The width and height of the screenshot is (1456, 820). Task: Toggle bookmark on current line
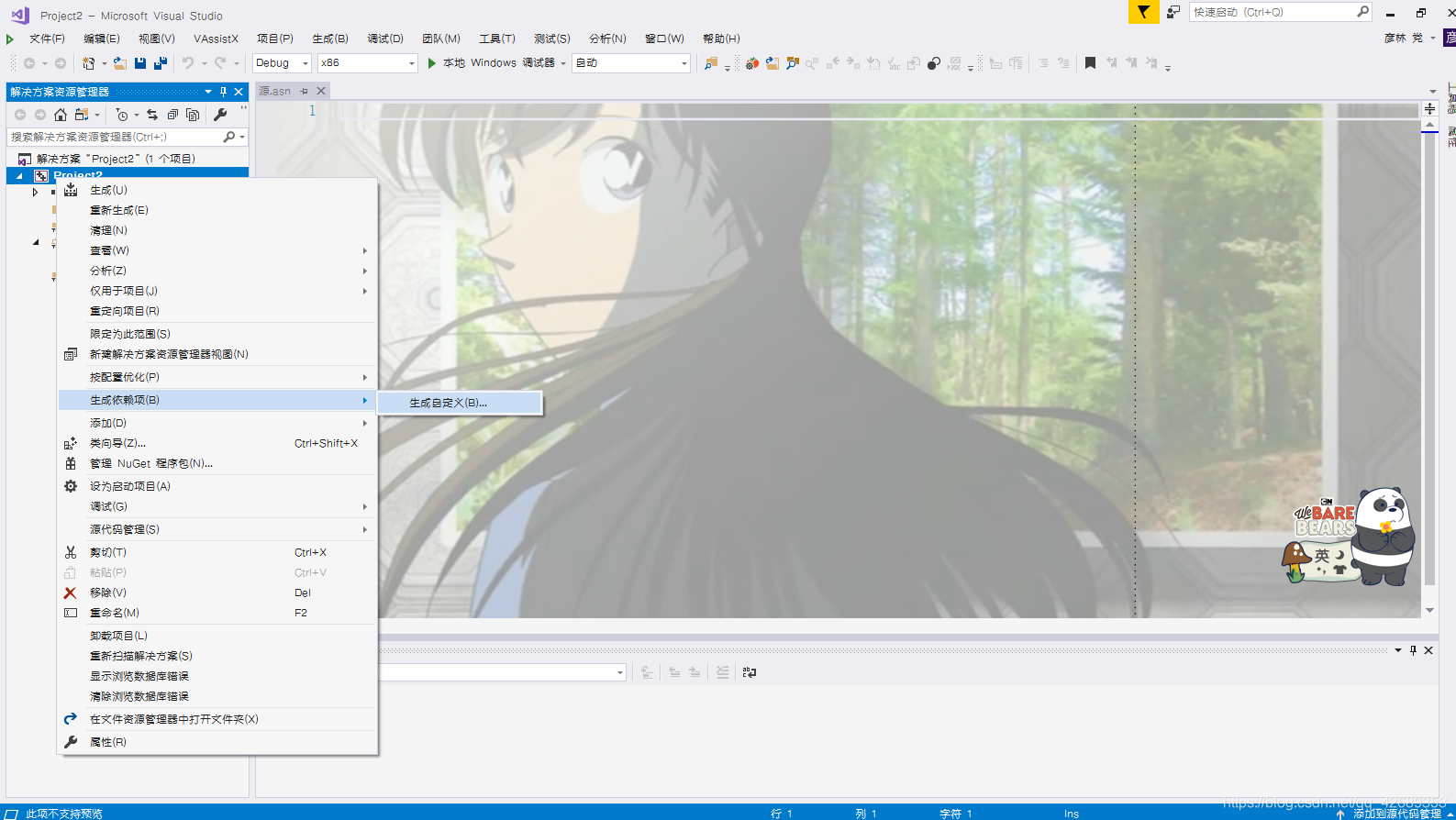click(1090, 63)
